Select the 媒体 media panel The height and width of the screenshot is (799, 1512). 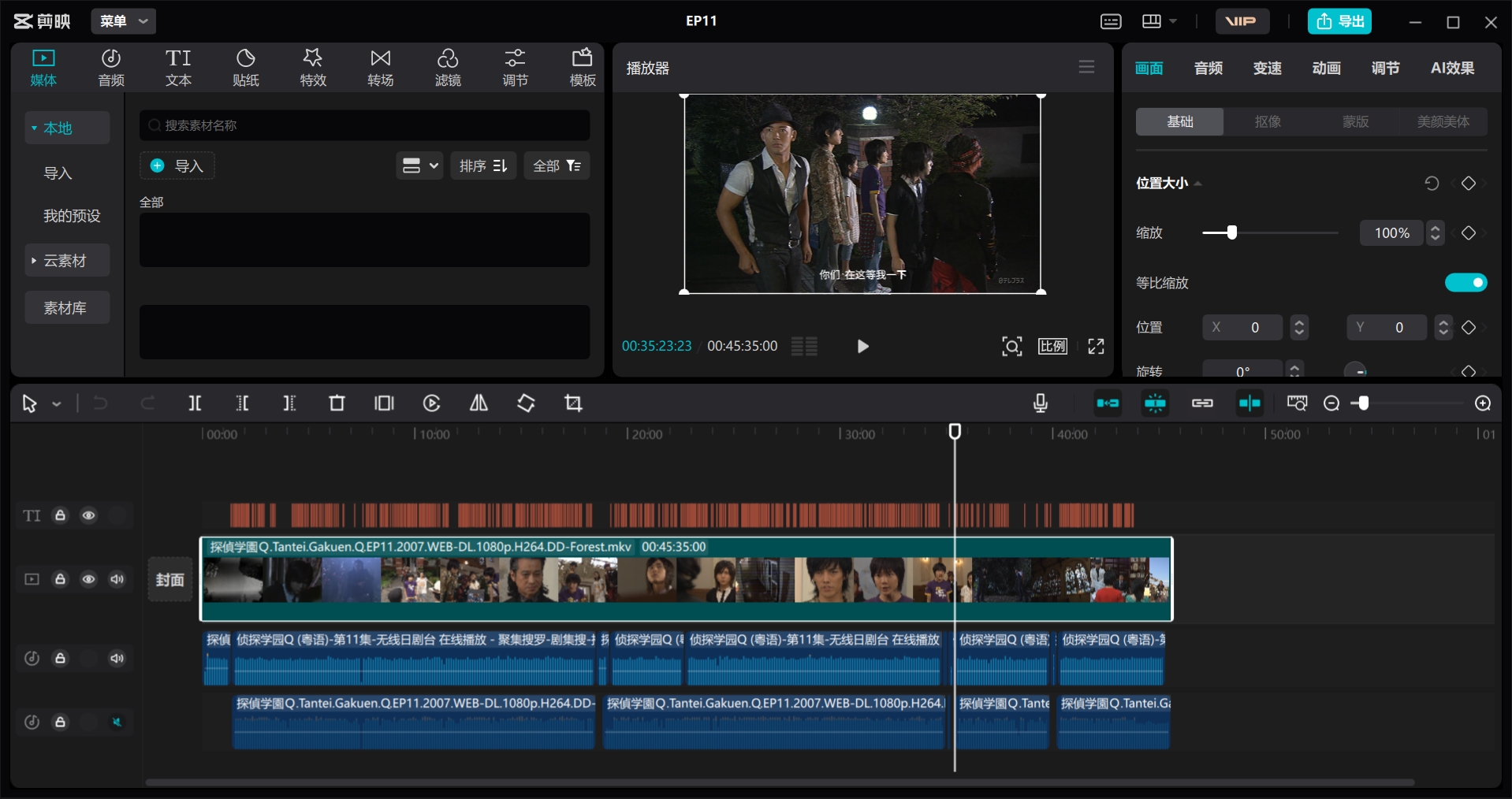tap(43, 68)
